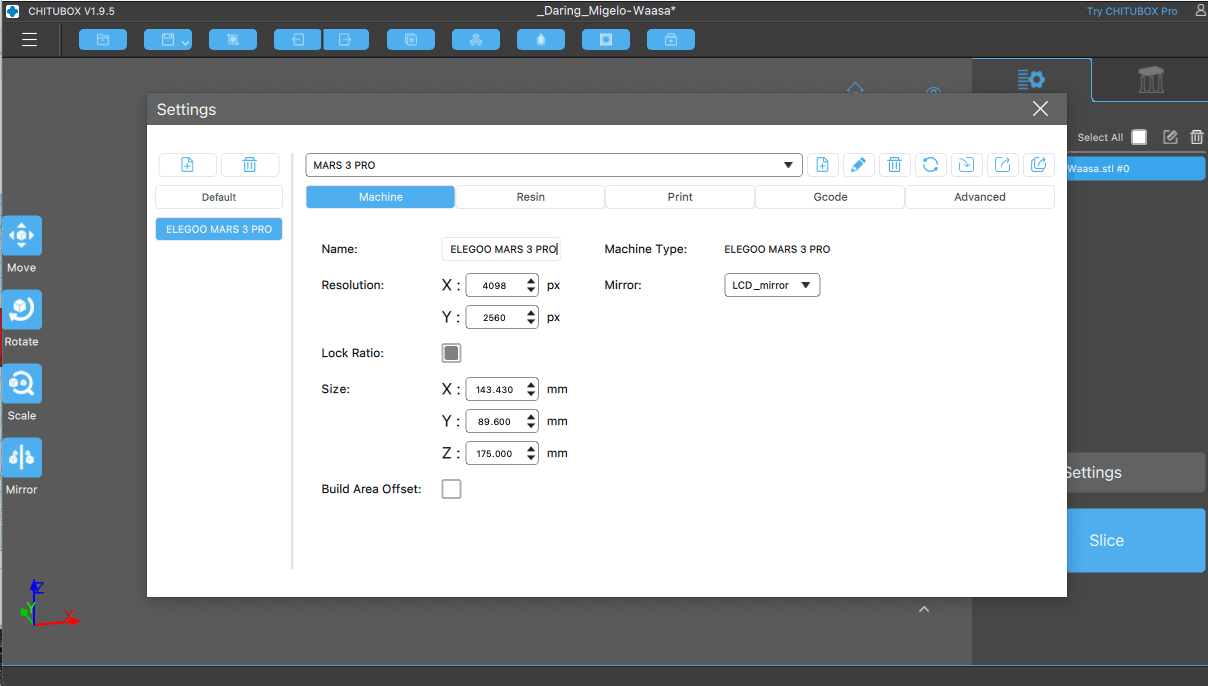Screen dimensions: 1208x686
Task: Check the Select All checkbox
Action: pyautogui.click(x=1139, y=137)
